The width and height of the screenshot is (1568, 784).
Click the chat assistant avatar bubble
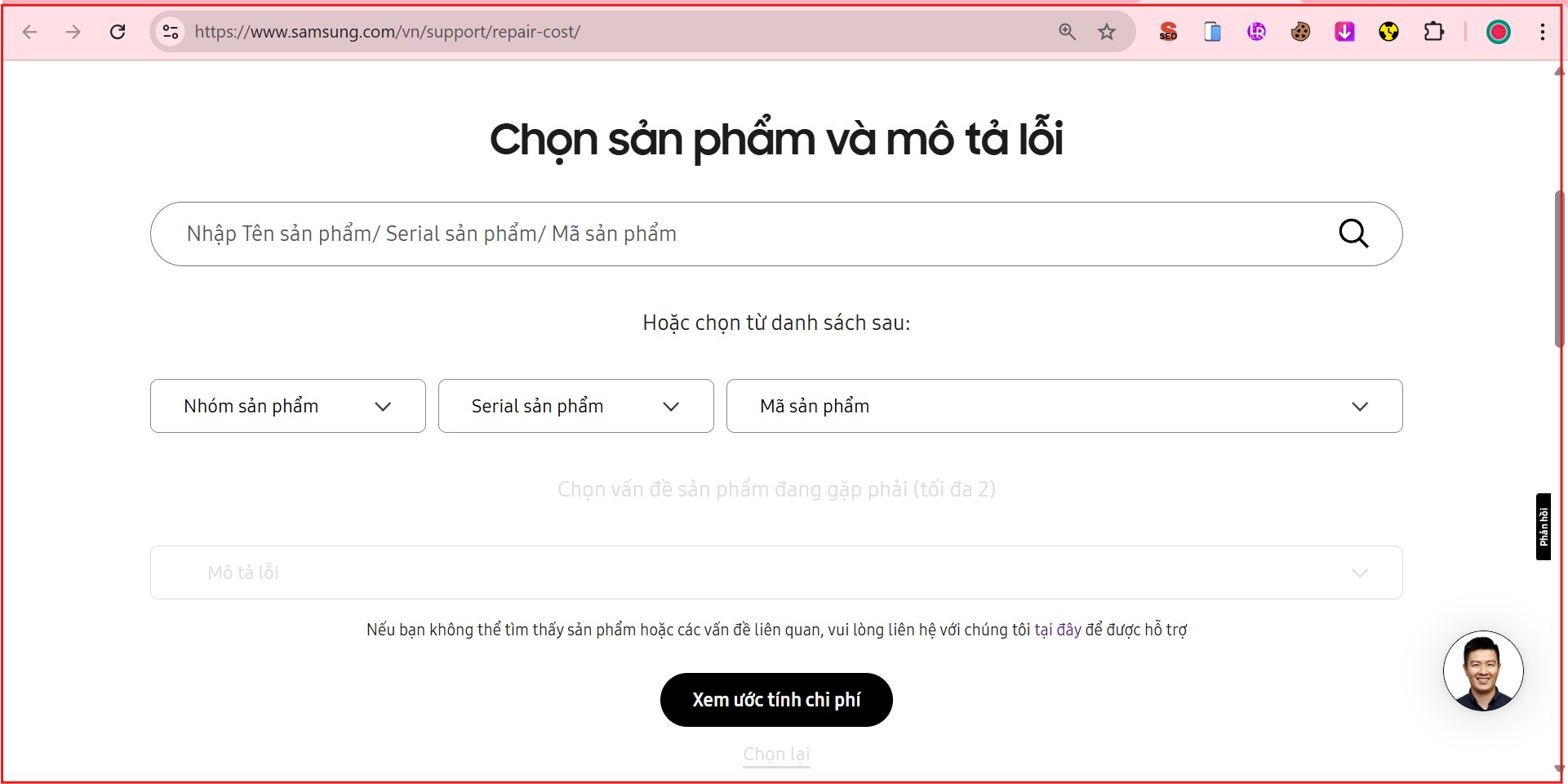[1484, 670]
